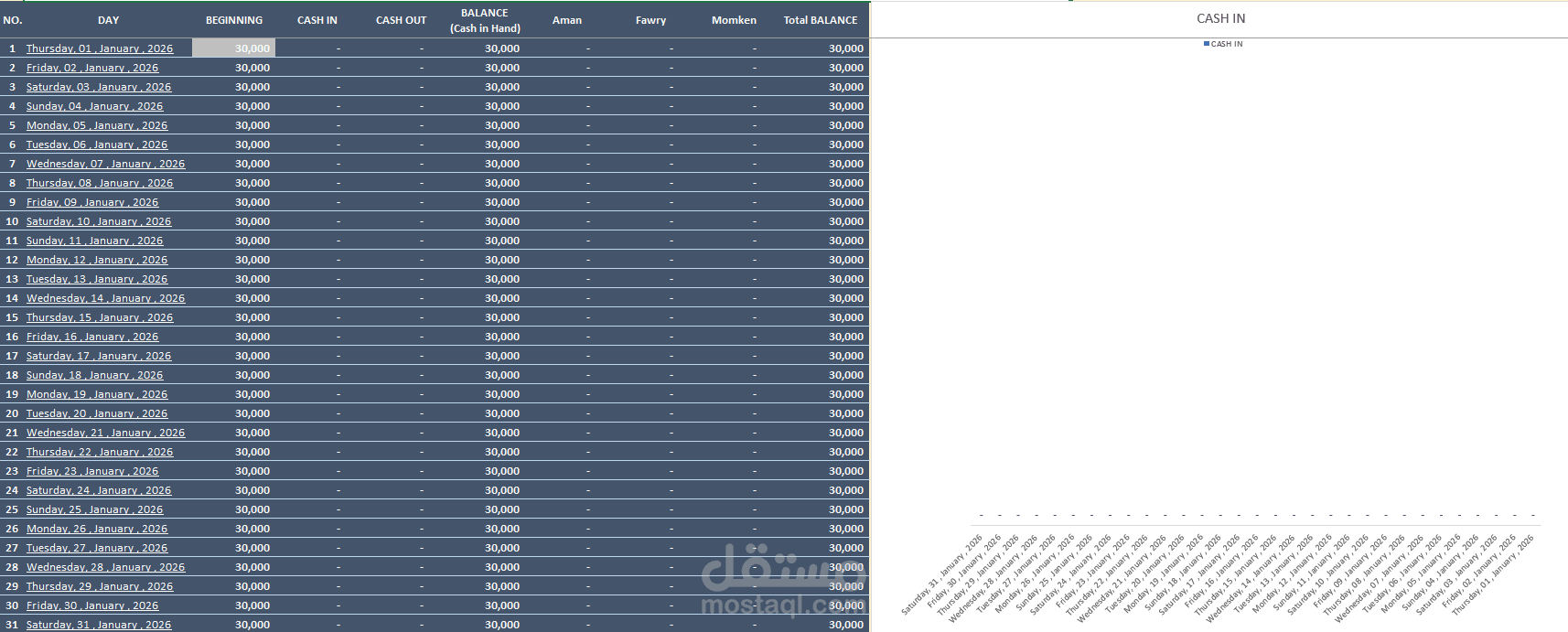This screenshot has width=1568, height=632.
Task: Select the BALANCE (Cash in Hand) header
Action: (485, 20)
